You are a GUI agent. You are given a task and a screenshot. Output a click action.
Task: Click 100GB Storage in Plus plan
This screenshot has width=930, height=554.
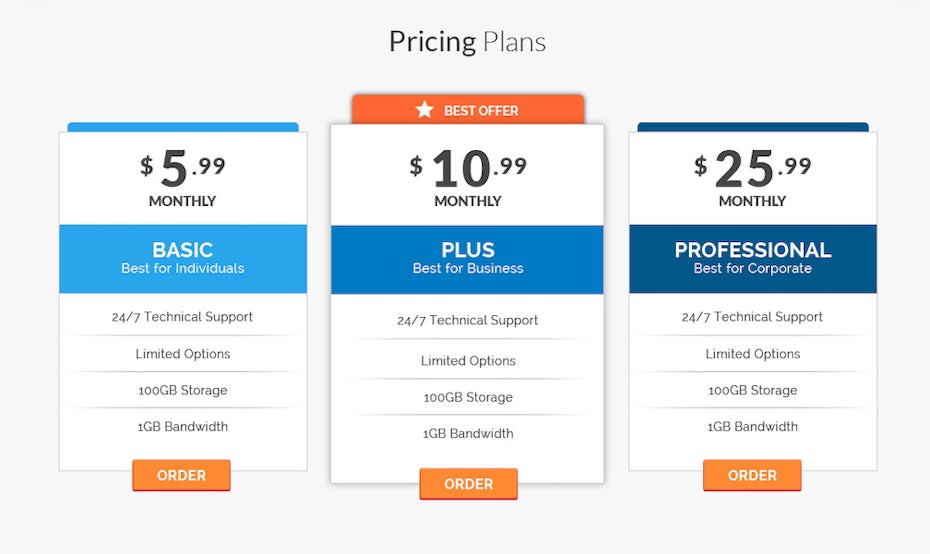(x=468, y=397)
